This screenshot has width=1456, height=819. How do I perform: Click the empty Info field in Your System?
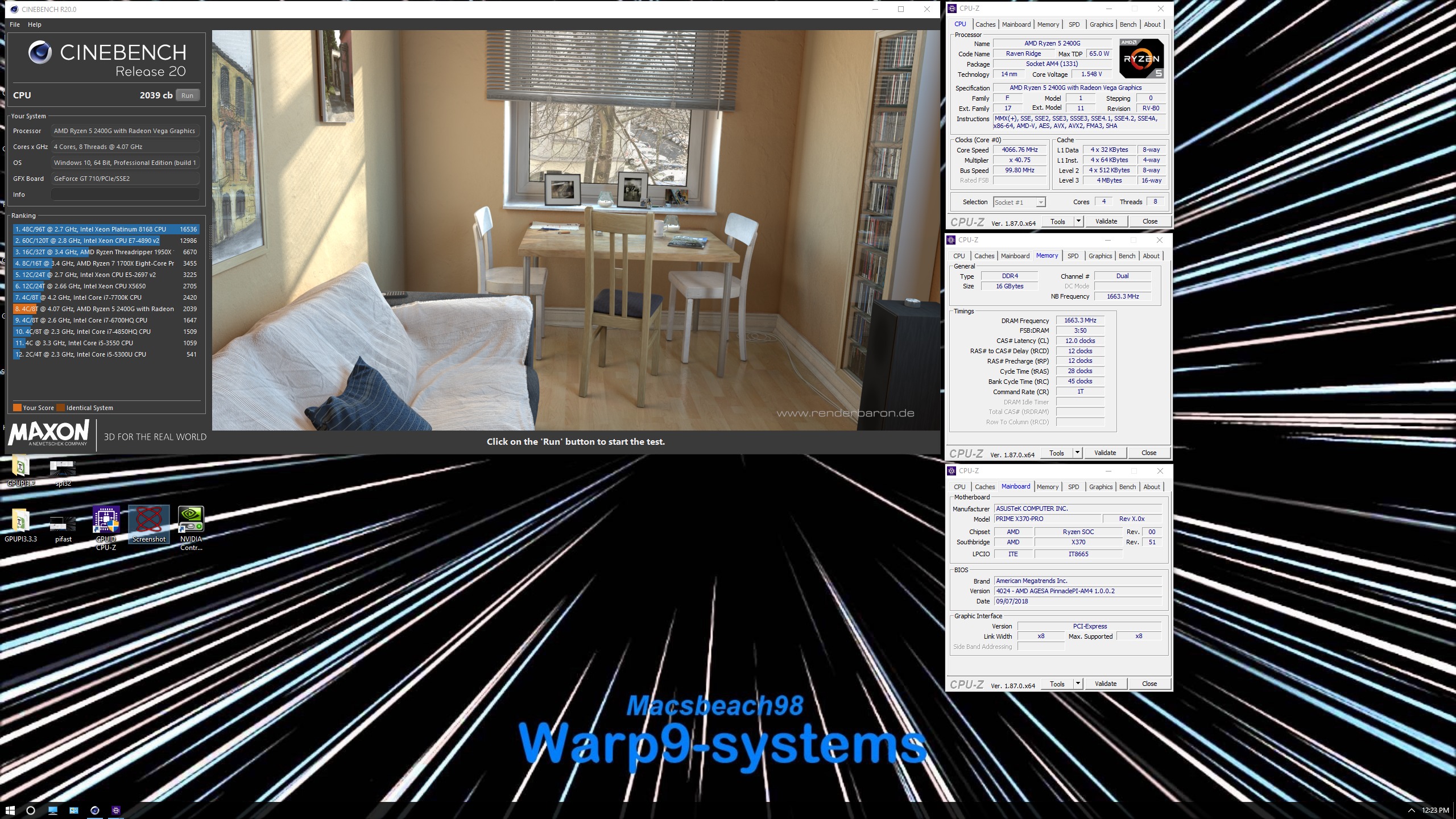[x=125, y=195]
